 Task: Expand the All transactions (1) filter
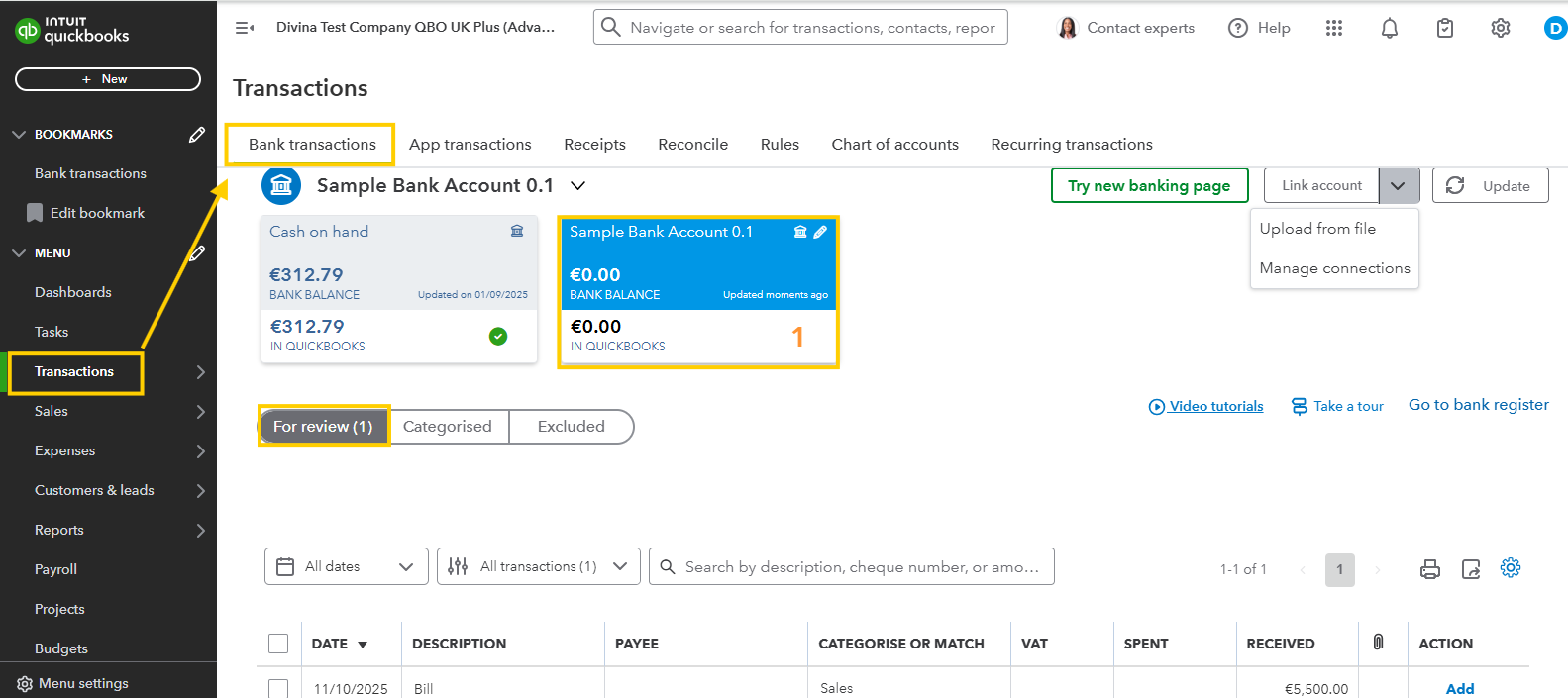(539, 566)
